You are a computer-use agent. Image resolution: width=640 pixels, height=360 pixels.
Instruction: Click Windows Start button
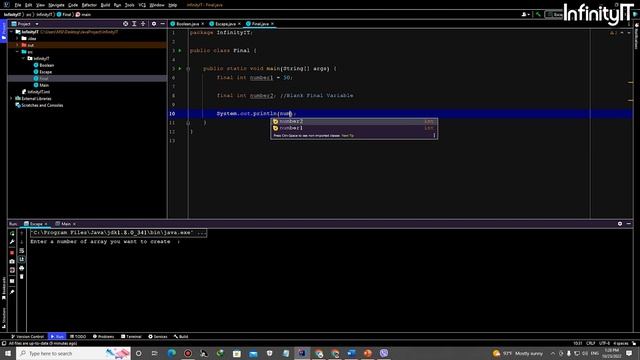click(8, 353)
